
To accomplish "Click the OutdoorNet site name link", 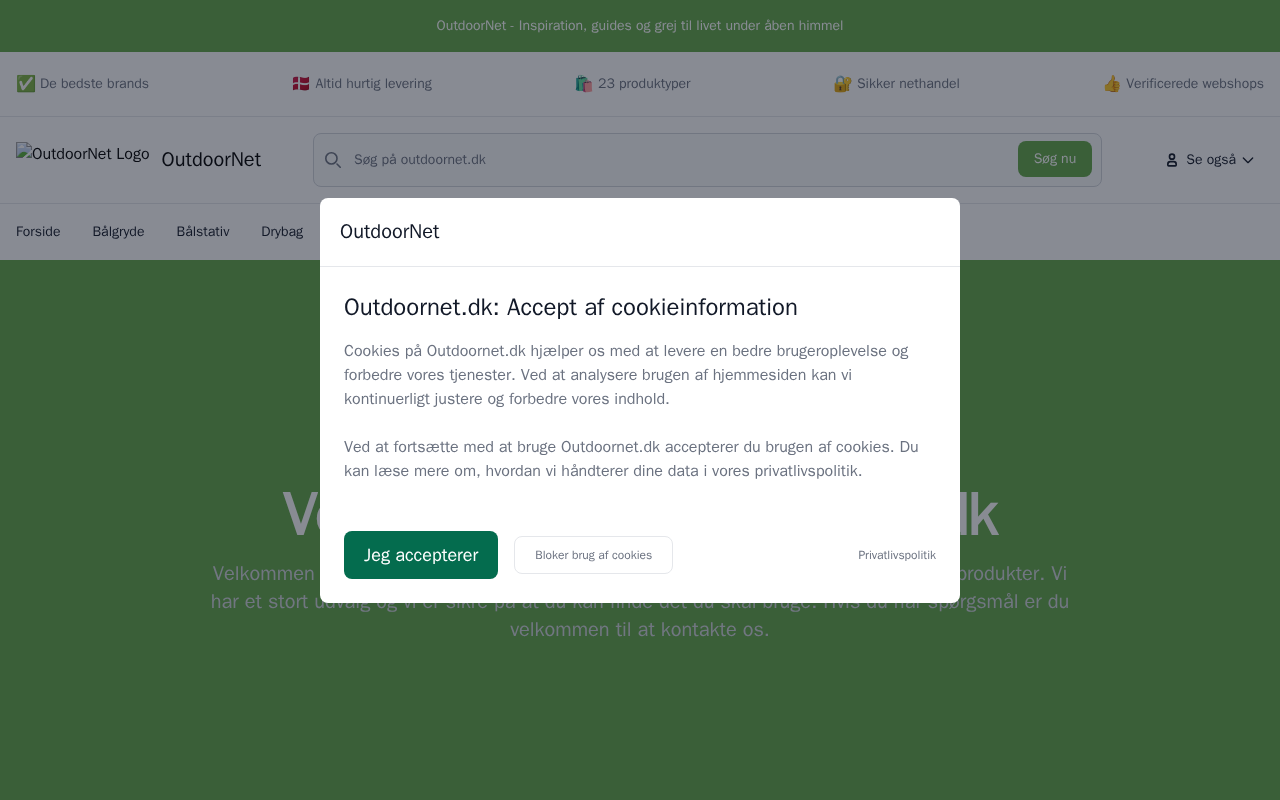I will pos(211,160).
